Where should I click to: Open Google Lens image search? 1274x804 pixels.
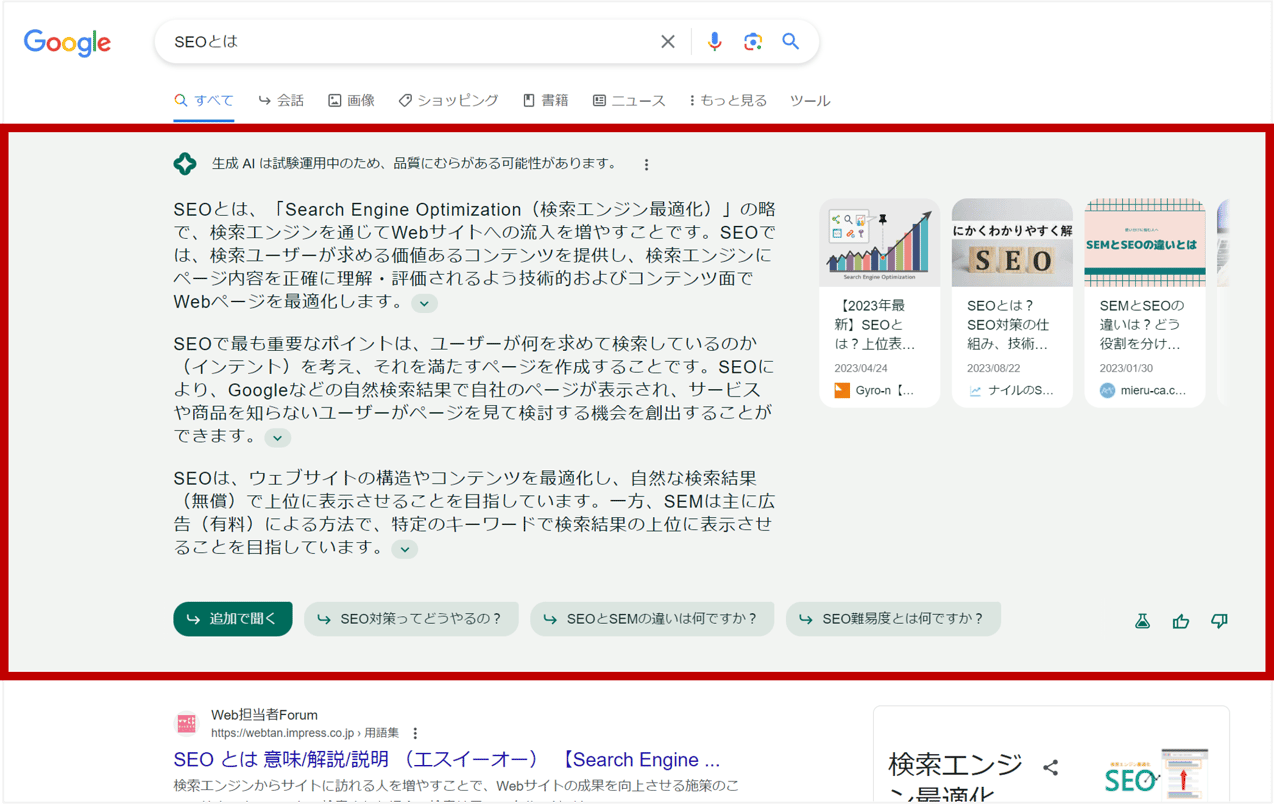[x=752, y=41]
